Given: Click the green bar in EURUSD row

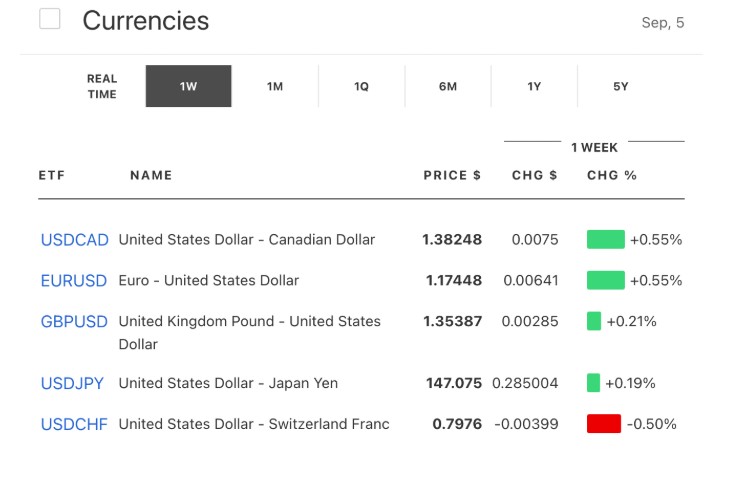Looking at the screenshot, I should (x=606, y=280).
